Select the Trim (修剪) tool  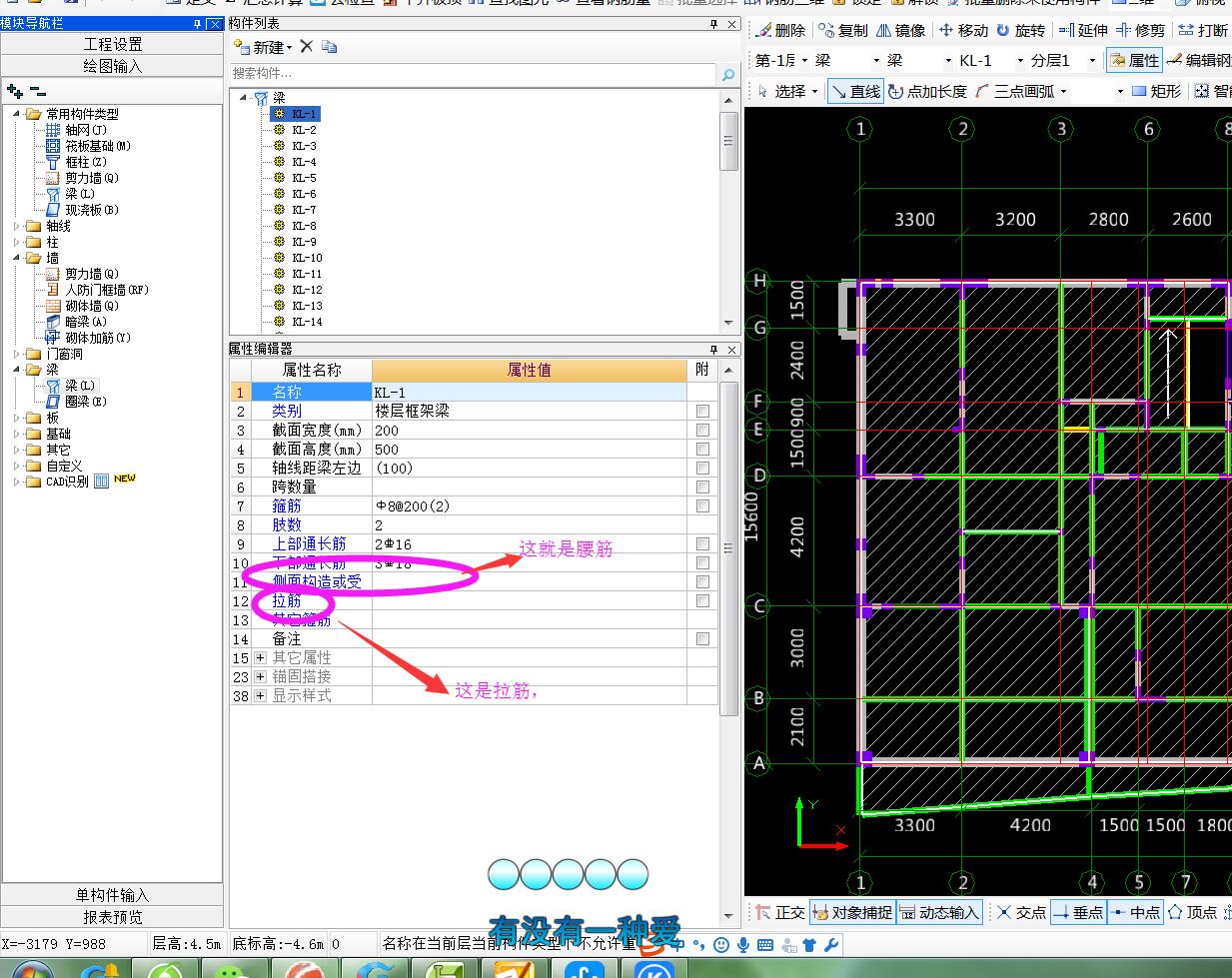pos(1141,31)
